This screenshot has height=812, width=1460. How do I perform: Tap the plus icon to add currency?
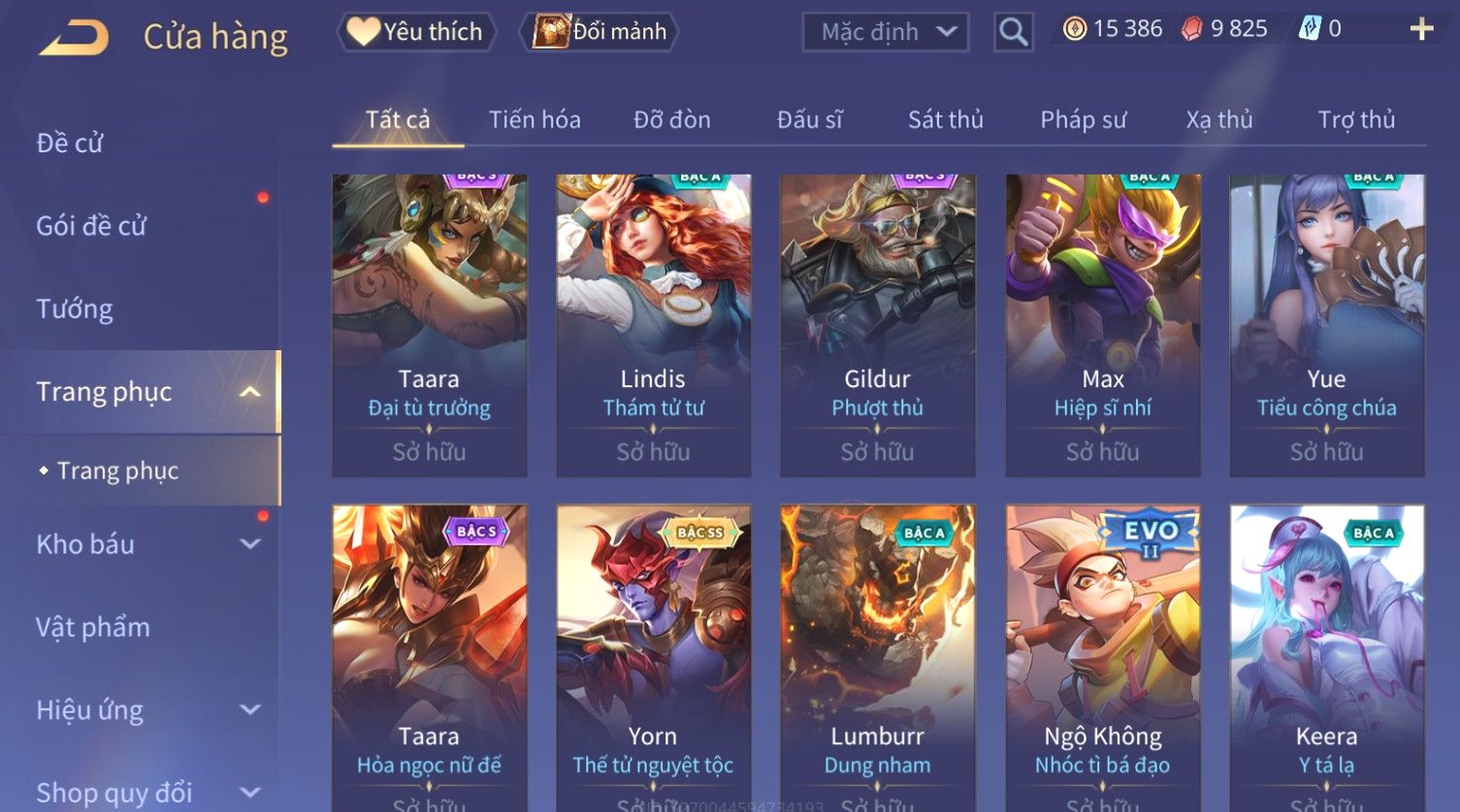pos(1421,29)
